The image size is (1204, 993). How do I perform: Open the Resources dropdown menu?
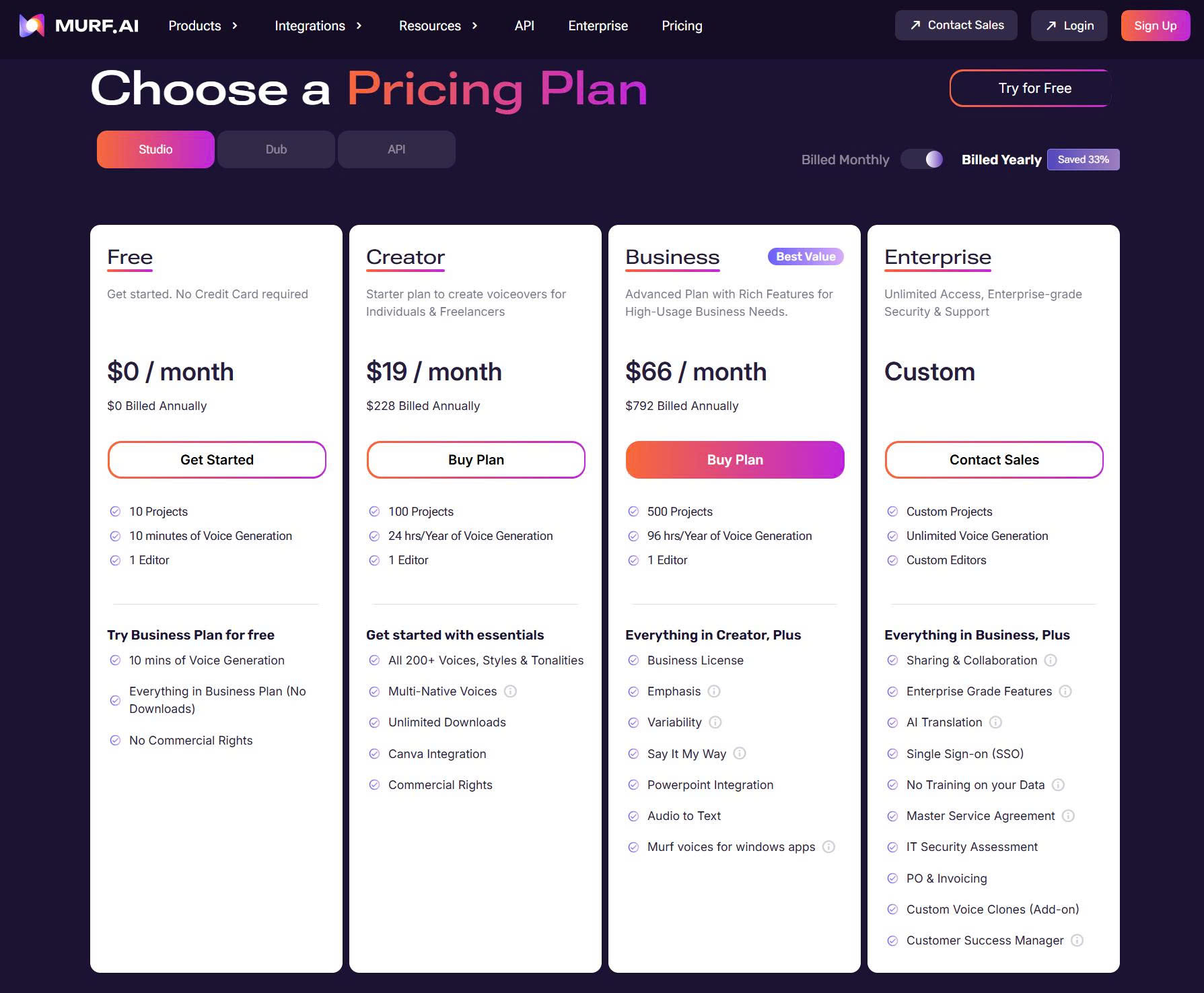[438, 26]
